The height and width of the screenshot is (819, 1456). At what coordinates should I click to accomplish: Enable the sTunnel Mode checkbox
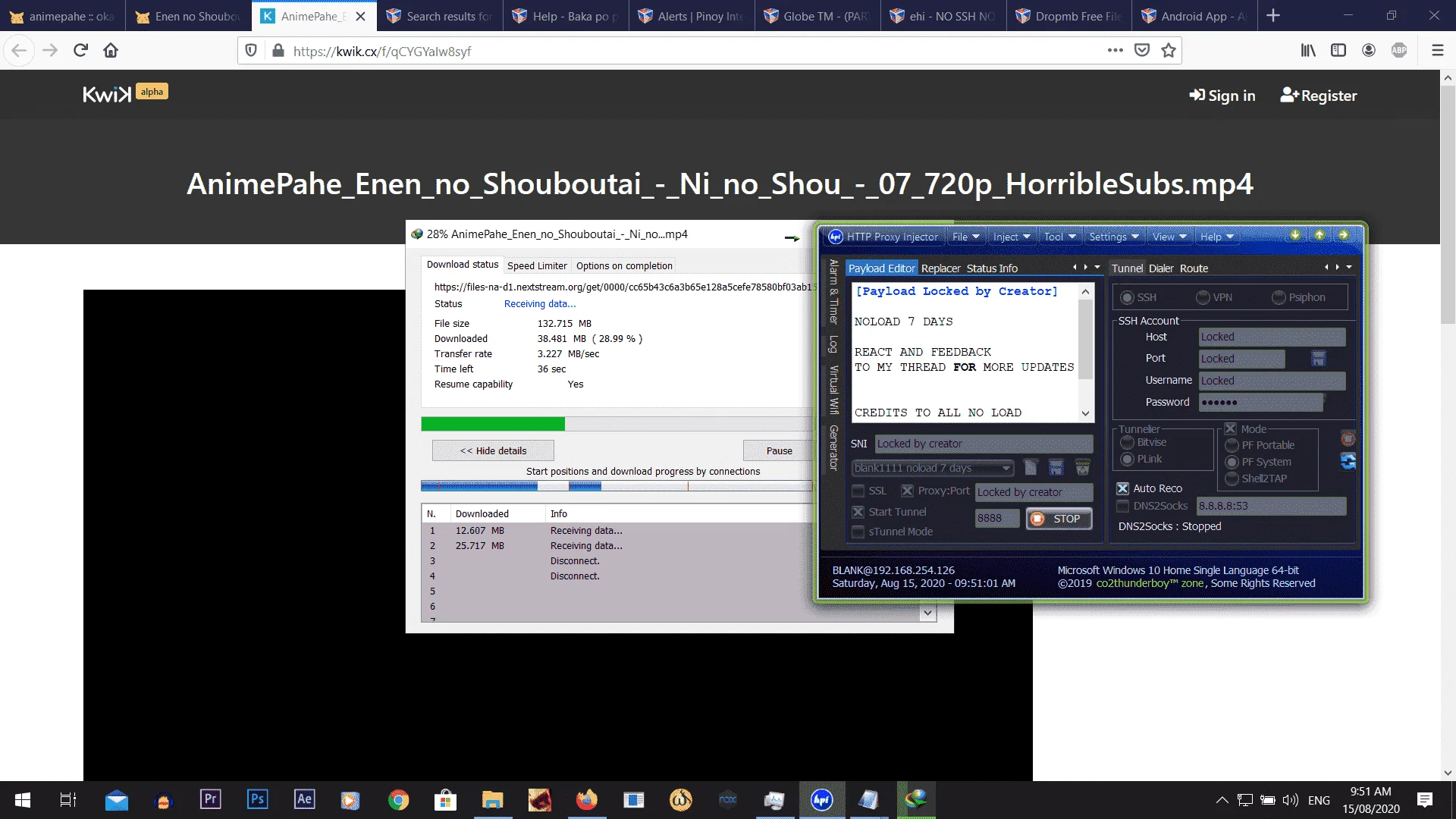tap(858, 532)
